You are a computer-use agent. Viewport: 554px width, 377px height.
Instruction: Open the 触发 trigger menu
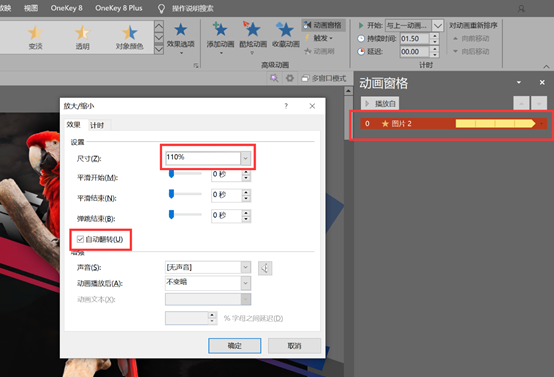(x=319, y=38)
